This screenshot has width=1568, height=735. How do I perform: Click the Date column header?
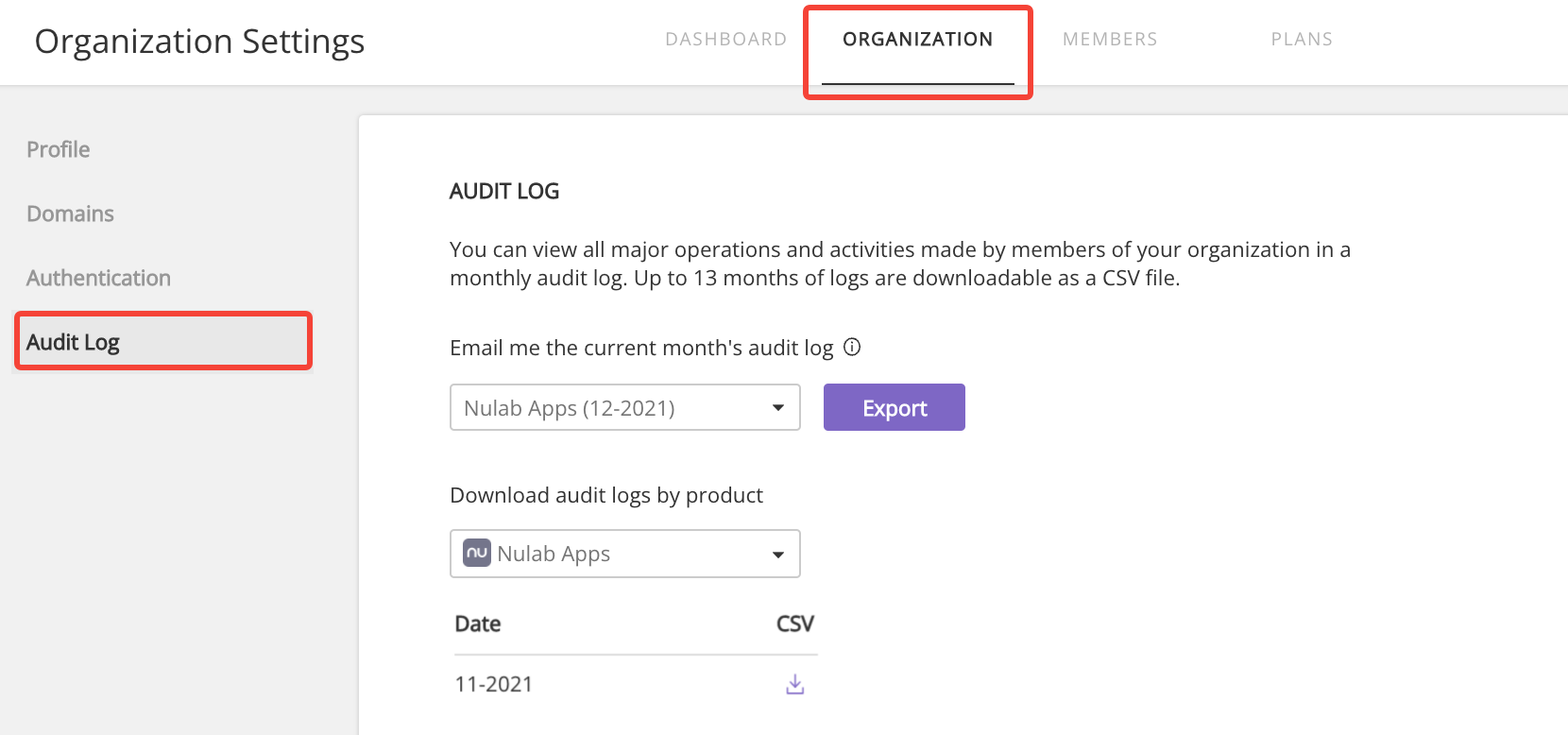tap(478, 624)
